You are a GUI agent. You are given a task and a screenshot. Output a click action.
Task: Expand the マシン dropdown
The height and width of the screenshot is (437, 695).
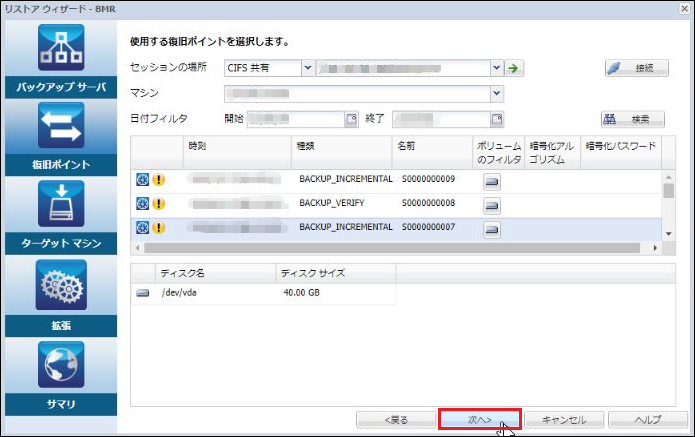[496, 94]
